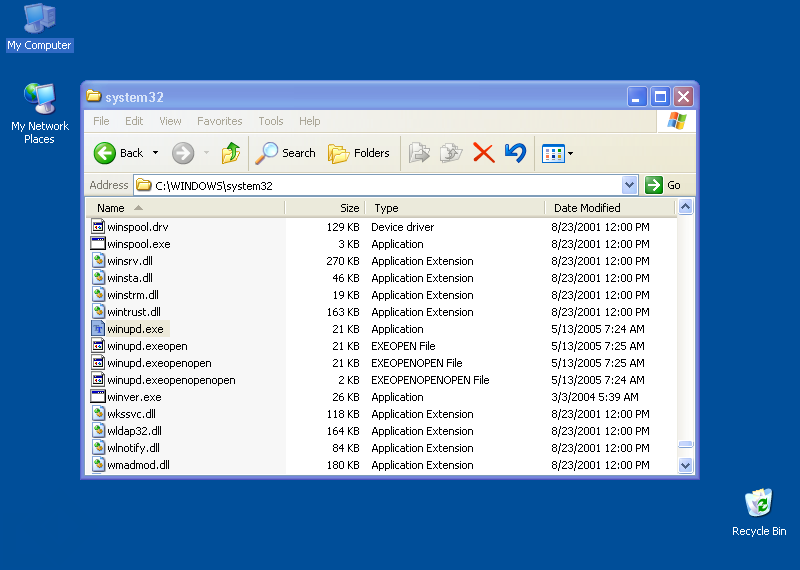Click the '3/3/2004 5:39 AM' date cell

595,397
